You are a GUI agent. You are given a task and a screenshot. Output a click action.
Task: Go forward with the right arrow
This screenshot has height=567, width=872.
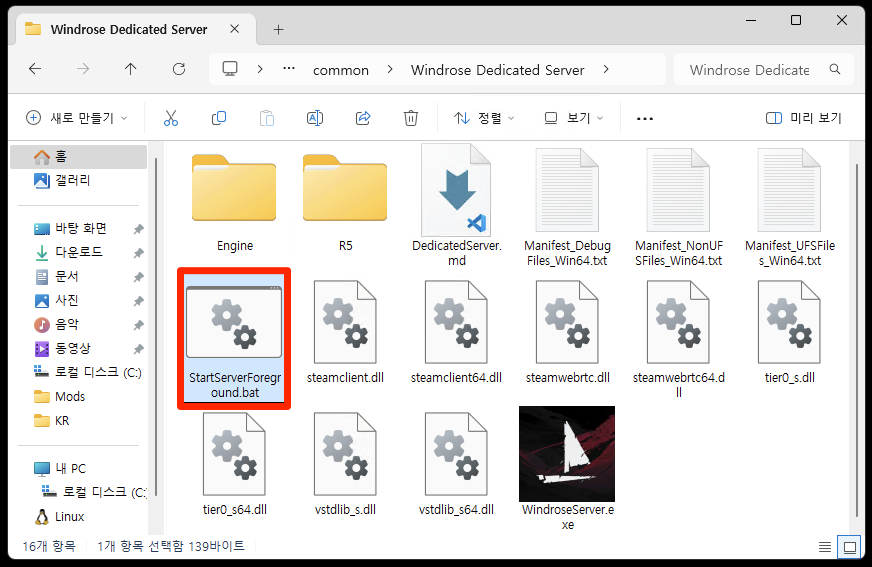83,69
